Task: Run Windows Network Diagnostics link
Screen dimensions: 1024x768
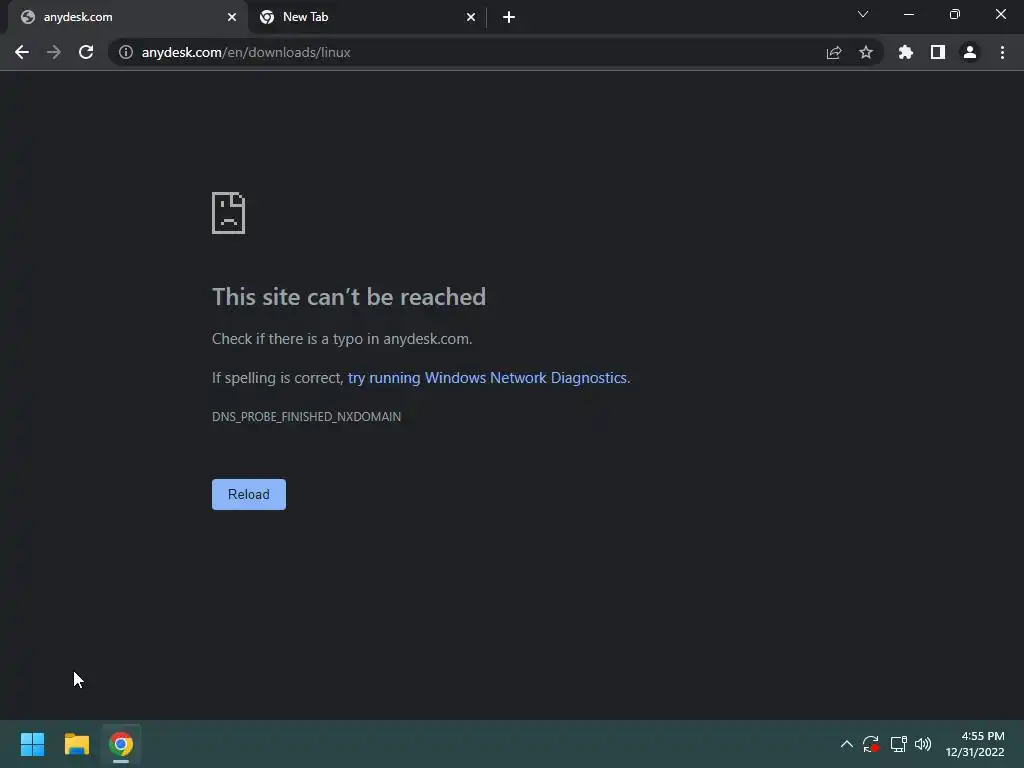Action: pyautogui.click(x=488, y=378)
